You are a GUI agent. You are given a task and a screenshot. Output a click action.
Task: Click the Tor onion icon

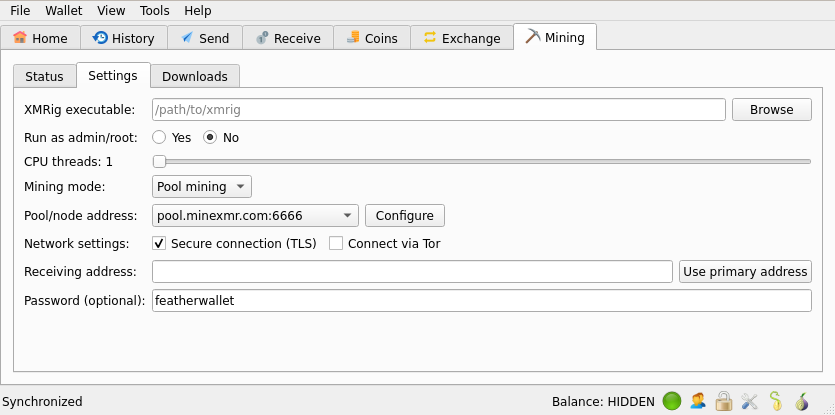click(x=801, y=401)
